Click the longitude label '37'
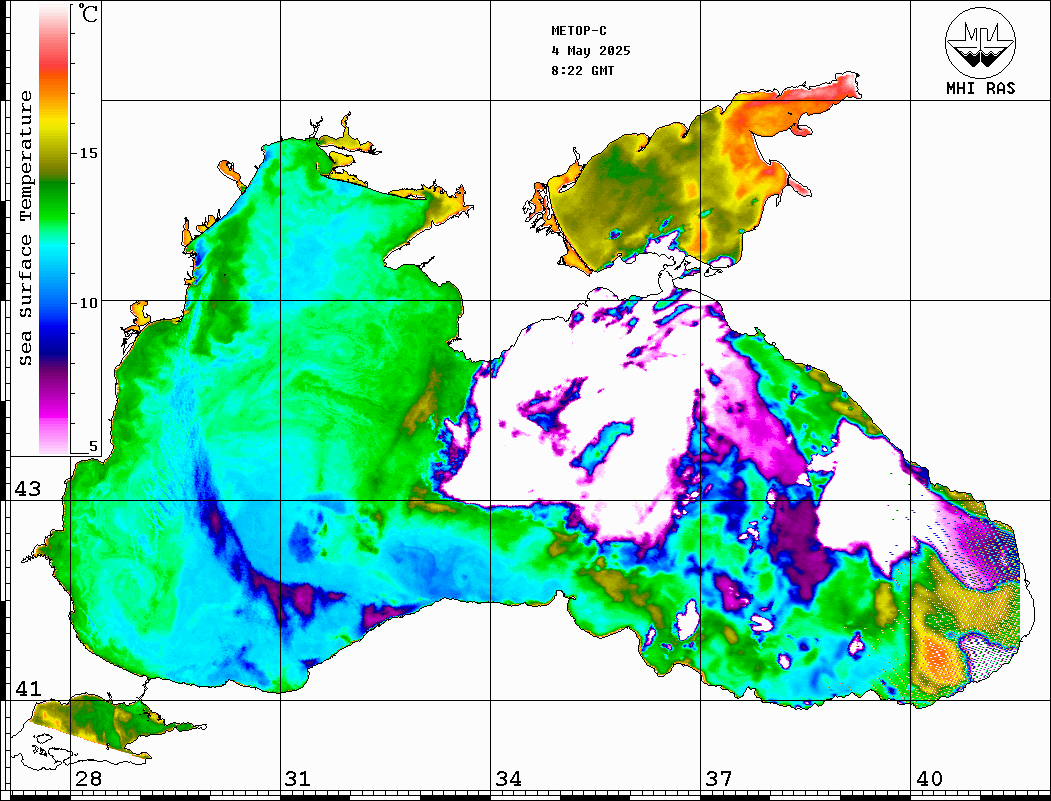Viewport: 1051px width, 801px height. click(719, 778)
